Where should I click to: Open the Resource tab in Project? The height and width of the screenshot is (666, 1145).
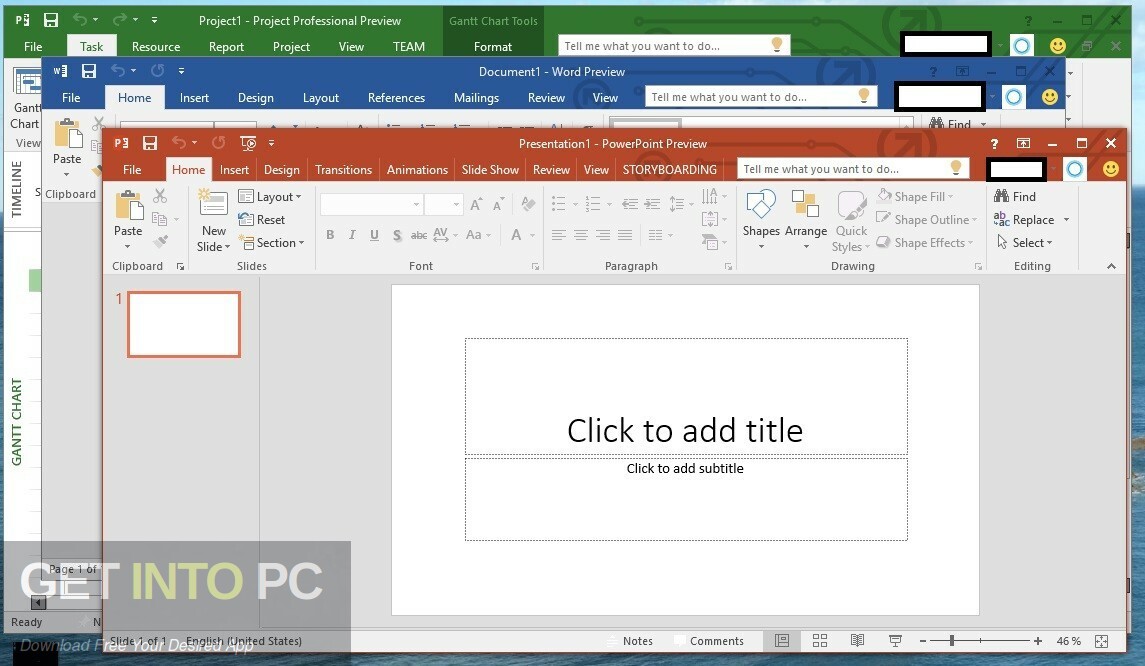156,46
